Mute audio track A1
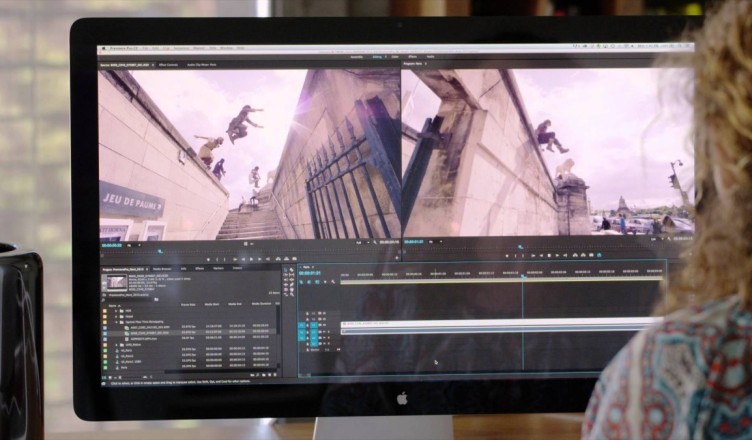This screenshot has height=440, width=752. point(324,332)
